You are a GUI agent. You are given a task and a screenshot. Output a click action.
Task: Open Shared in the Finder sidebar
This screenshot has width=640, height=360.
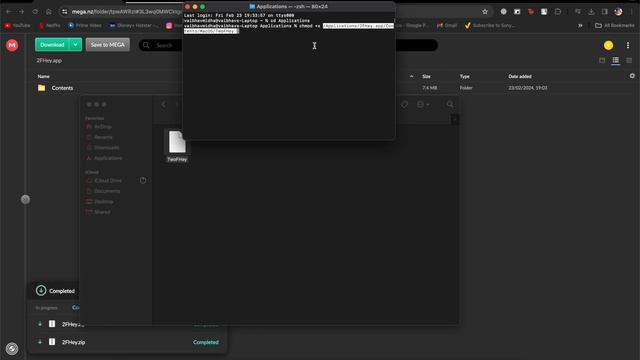pos(98,212)
